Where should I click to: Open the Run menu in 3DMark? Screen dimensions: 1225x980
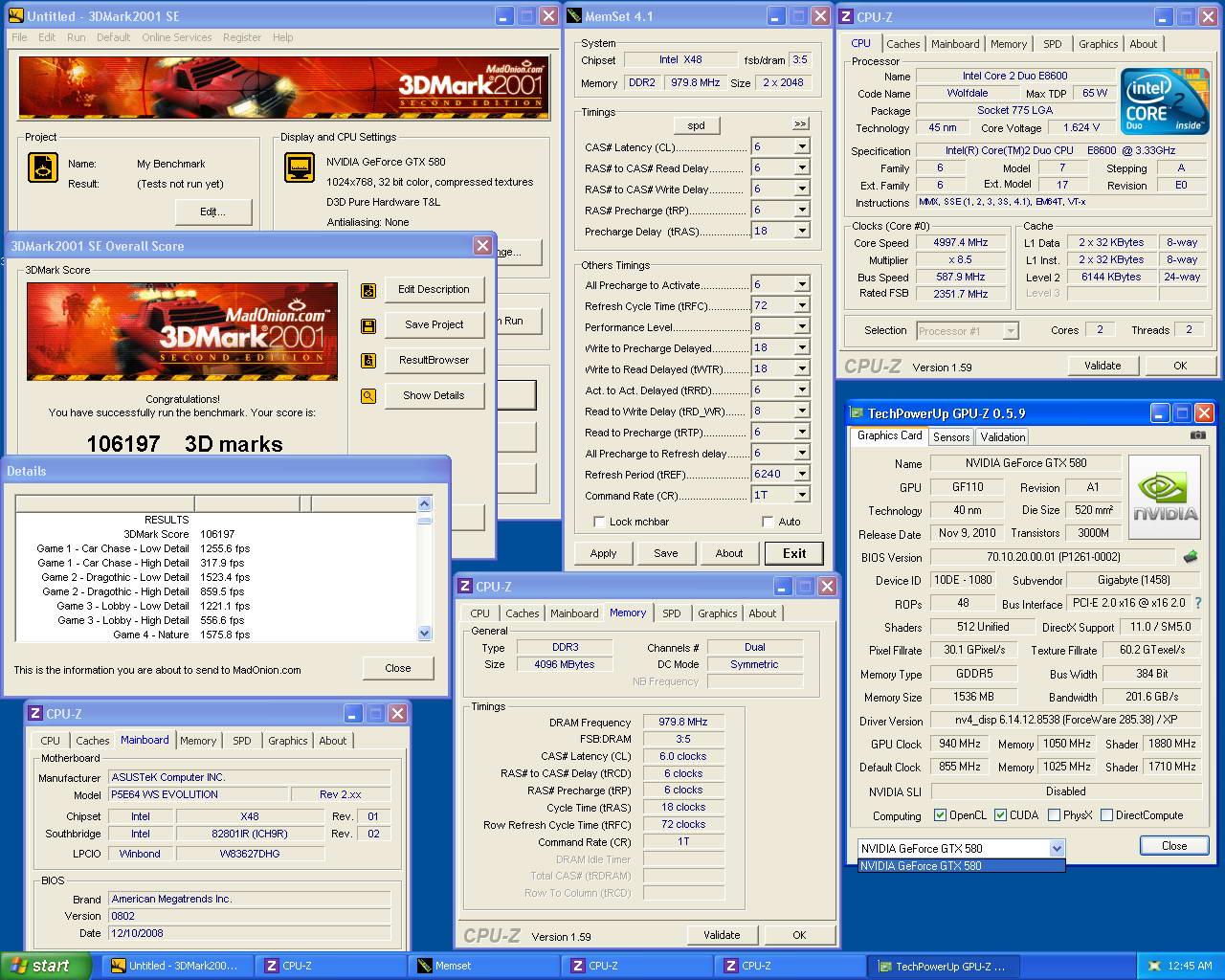76,37
